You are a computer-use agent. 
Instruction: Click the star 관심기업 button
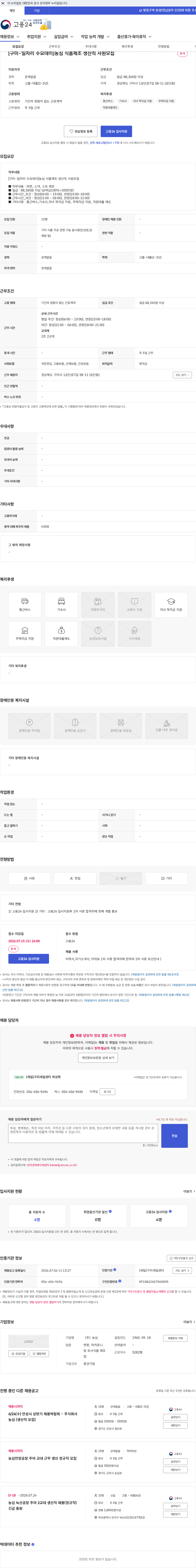[x=18, y=1354]
